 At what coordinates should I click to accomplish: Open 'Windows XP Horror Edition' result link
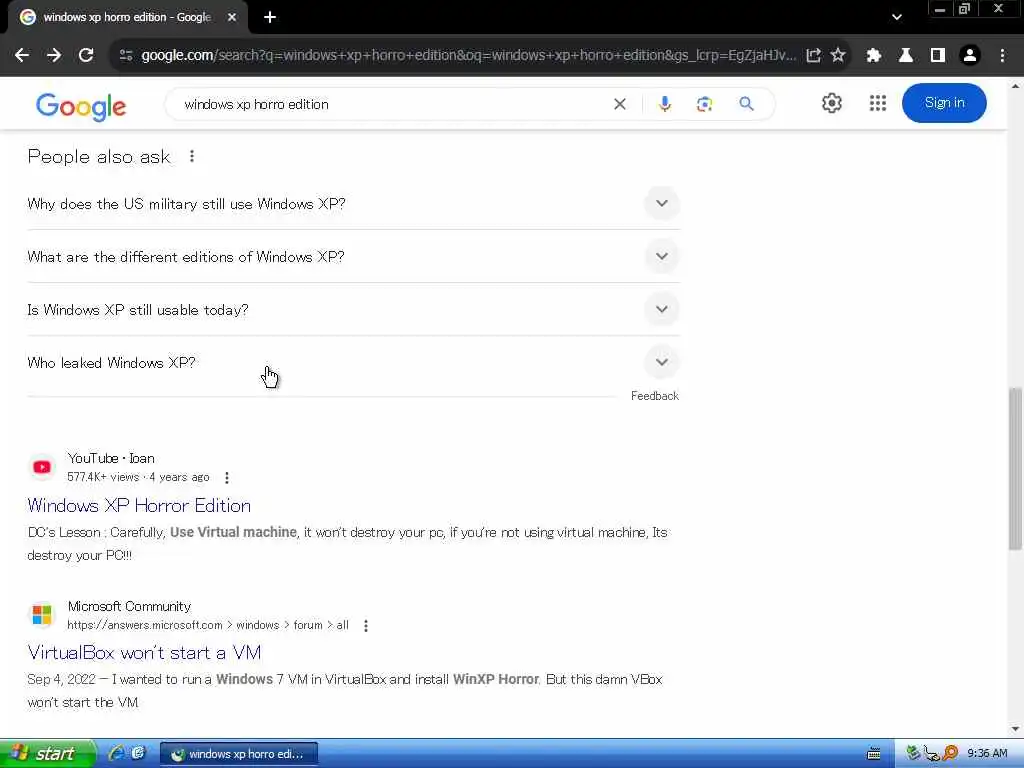pyautogui.click(x=139, y=505)
